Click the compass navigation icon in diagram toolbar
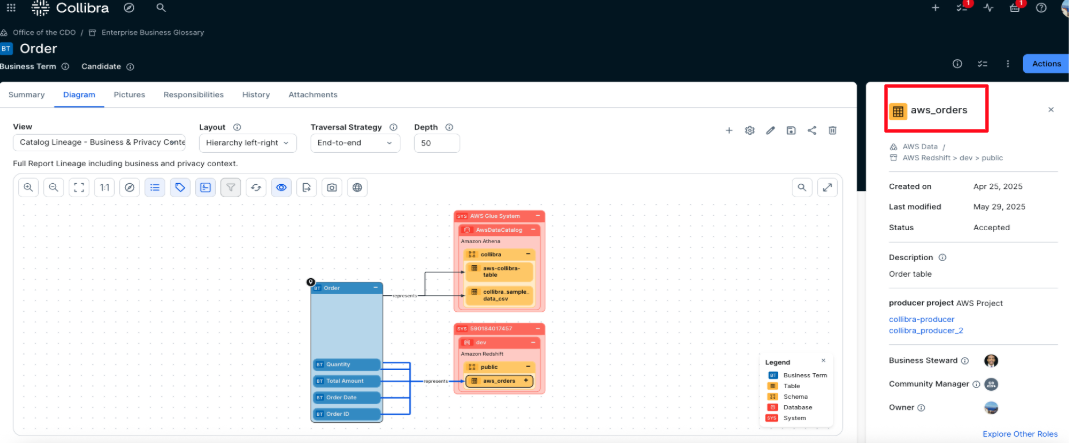Viewport: 1079px width, 443px height. [x=129, y=186]
